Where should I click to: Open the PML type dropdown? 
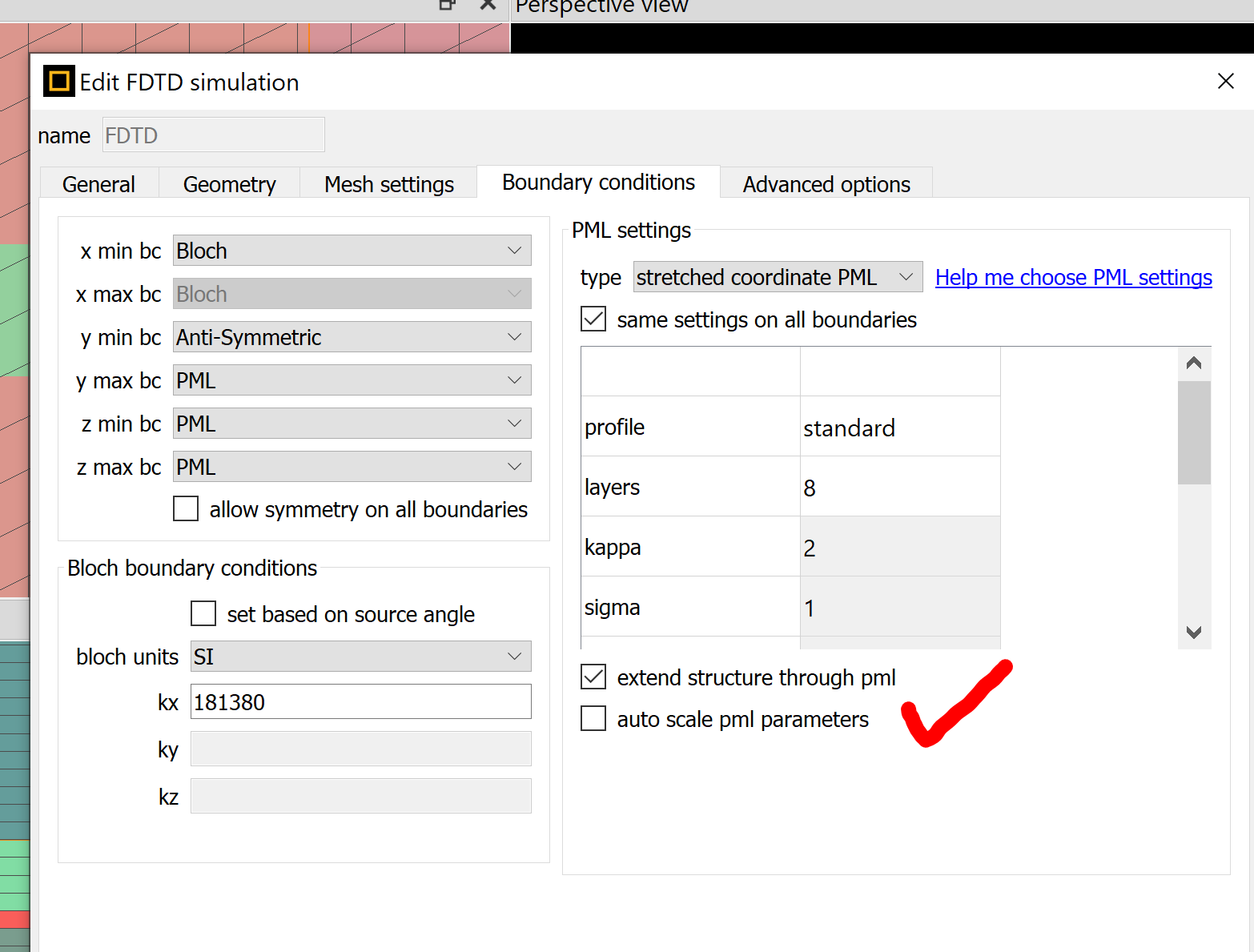click(x=777, y=277)
